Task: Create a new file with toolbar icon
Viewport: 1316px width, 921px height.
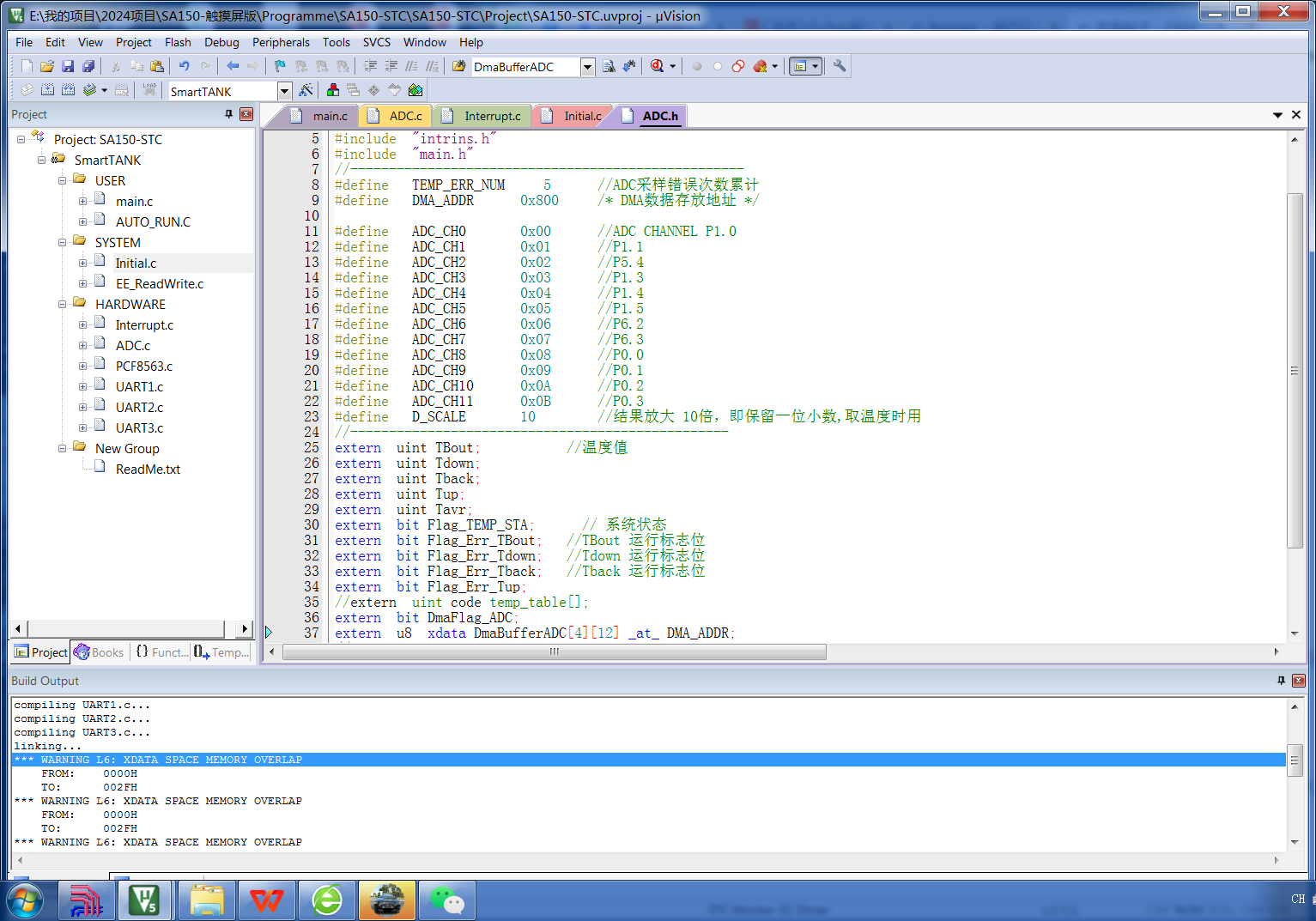Action: coord(27,66)
